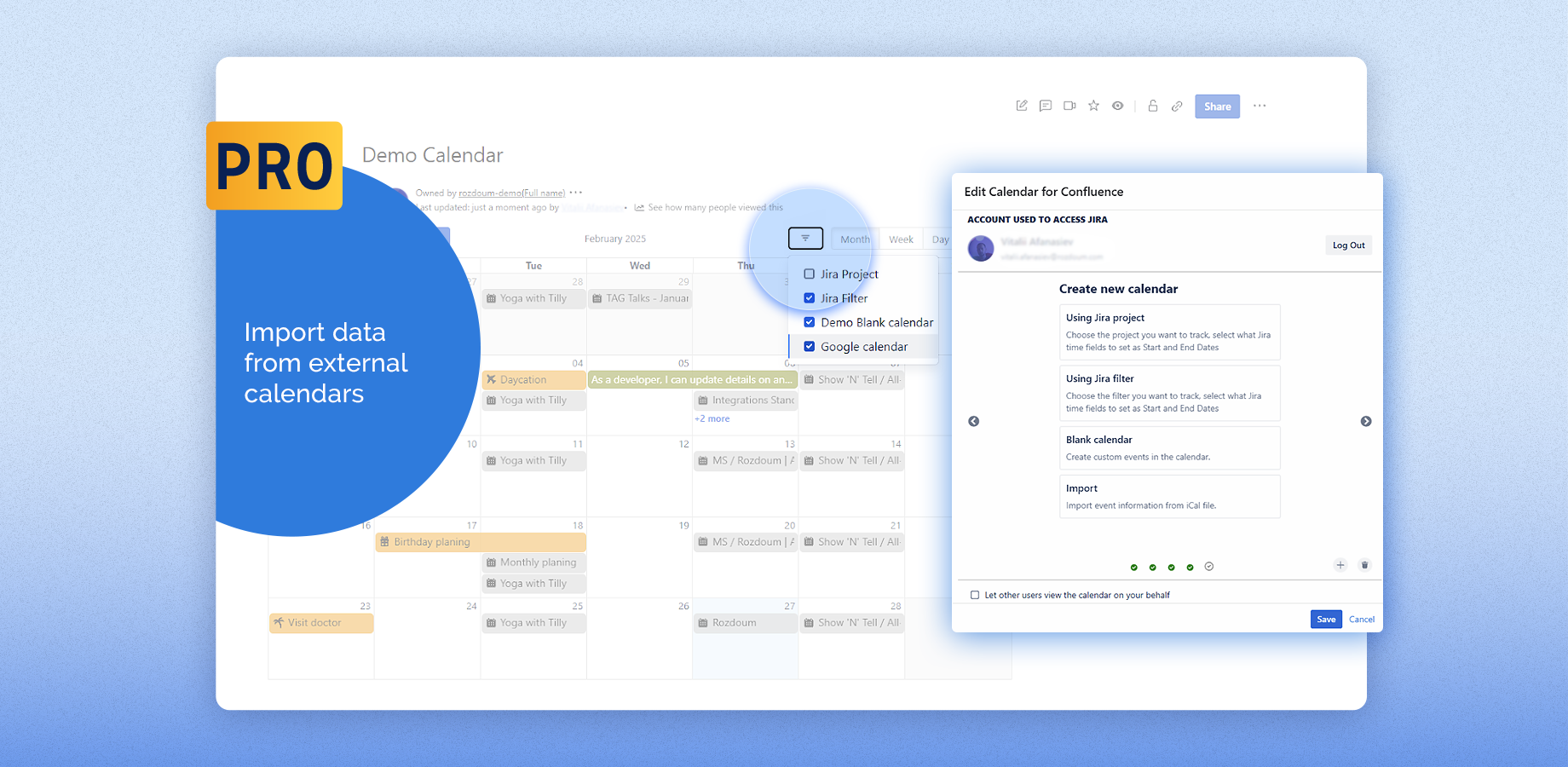Click the edit page pencil icon

(x=1022, y=106)
